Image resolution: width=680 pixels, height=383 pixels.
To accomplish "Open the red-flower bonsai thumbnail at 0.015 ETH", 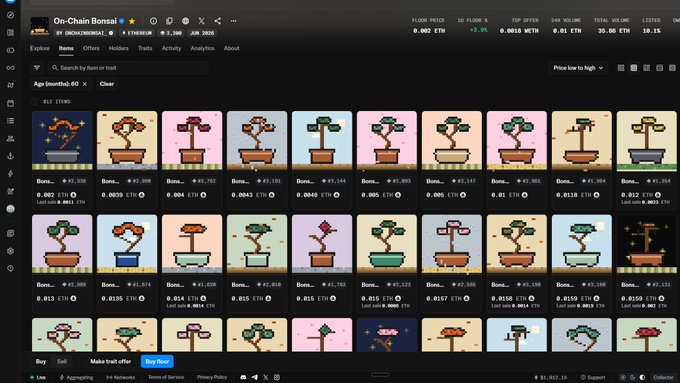I will point(322,244).
